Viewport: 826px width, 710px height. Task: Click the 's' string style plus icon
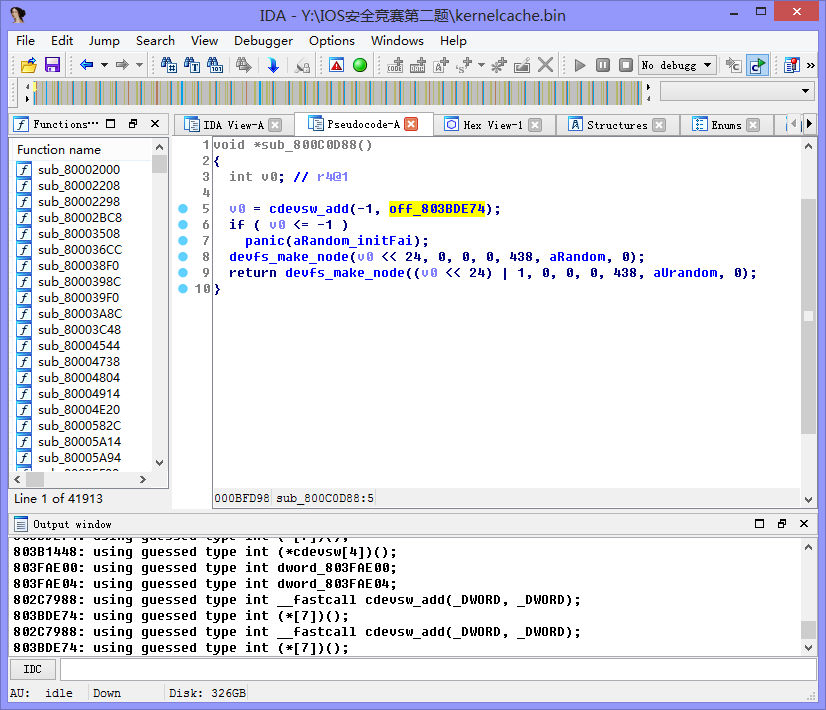click(x=464, y=65)
